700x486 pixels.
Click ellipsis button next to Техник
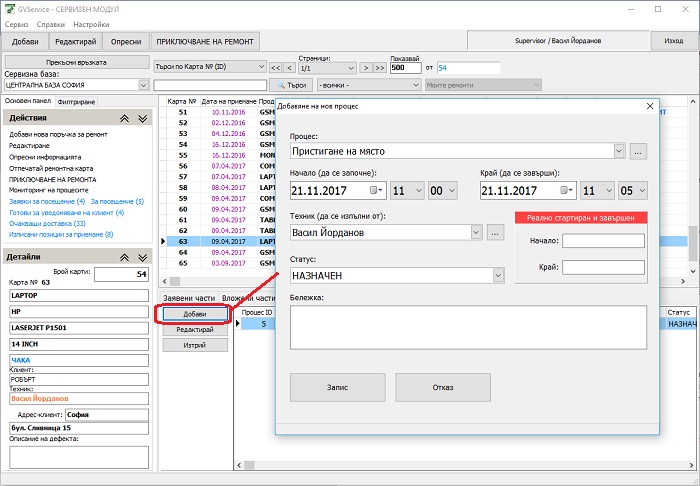tap(496, 233)
